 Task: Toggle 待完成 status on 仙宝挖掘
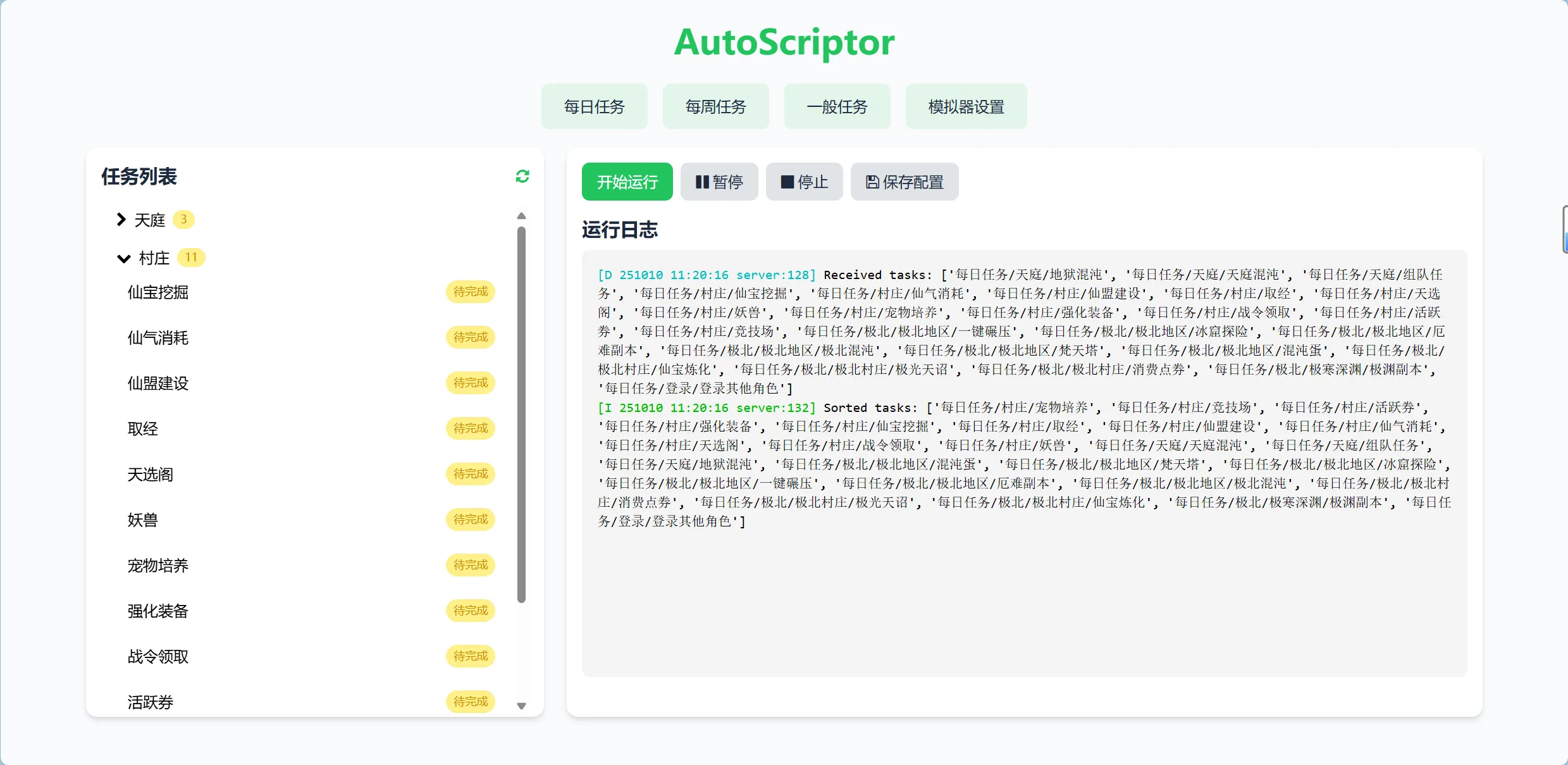click(471, 292)
